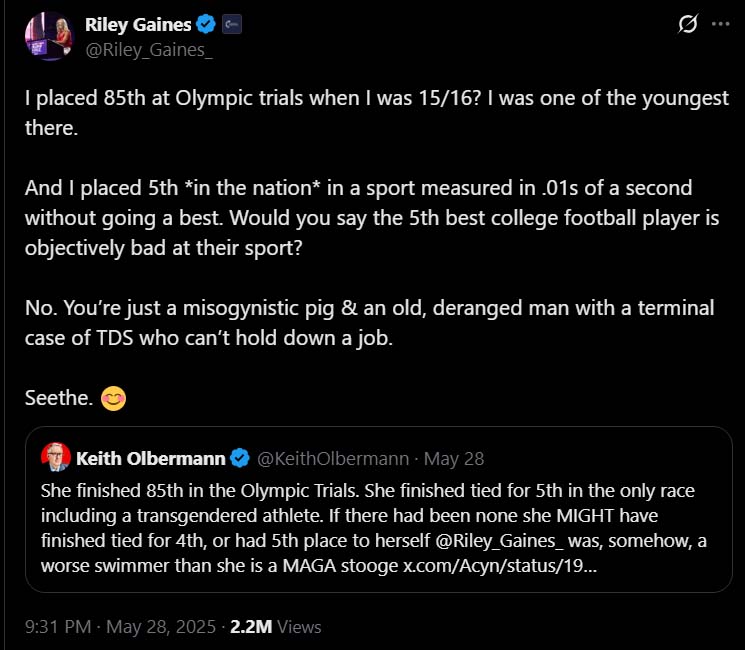Open the quoted Keith Olbermann post
745x650 pixels.
(380, 516)
